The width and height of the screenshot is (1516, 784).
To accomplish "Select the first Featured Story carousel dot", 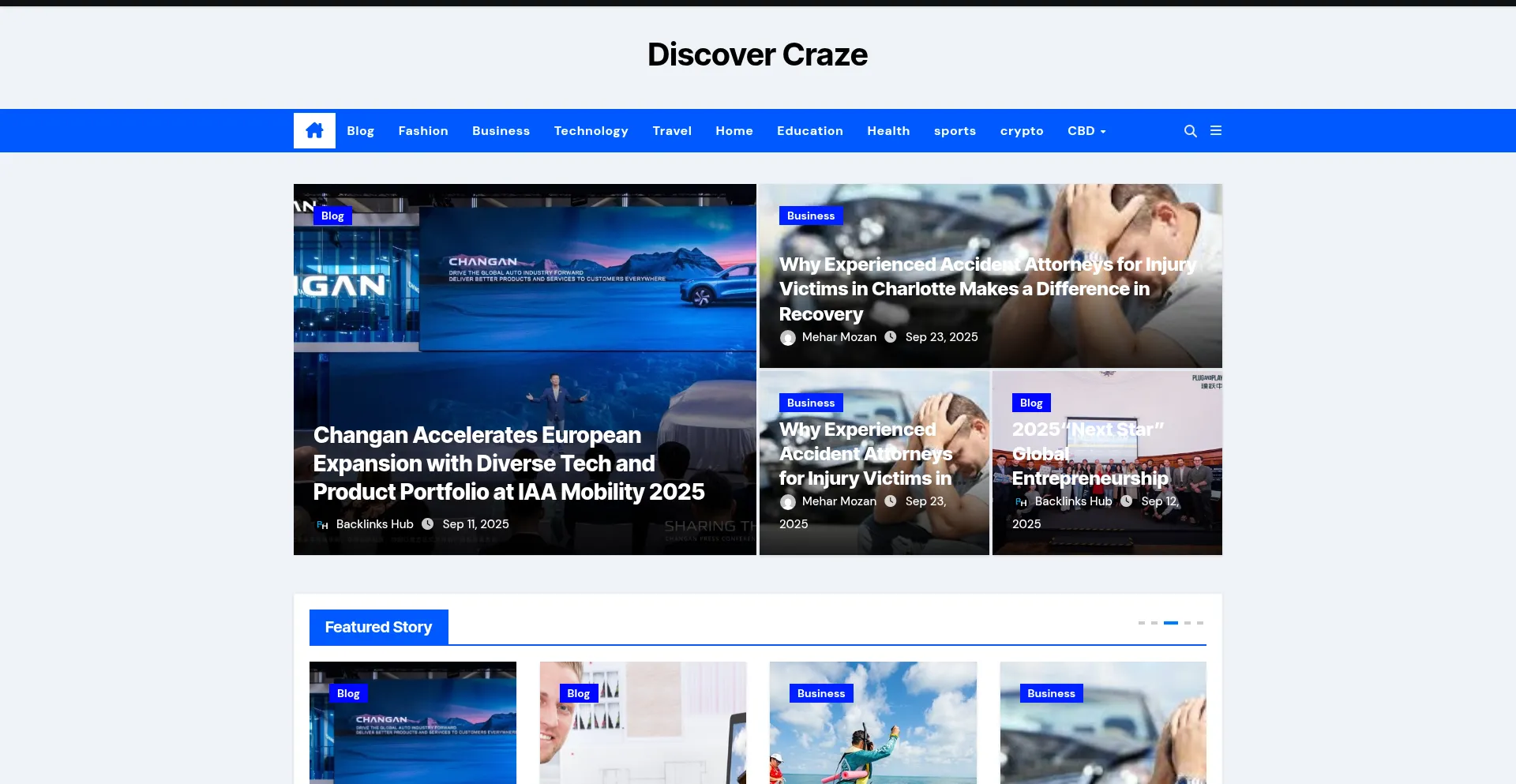I will [1142, 623].
